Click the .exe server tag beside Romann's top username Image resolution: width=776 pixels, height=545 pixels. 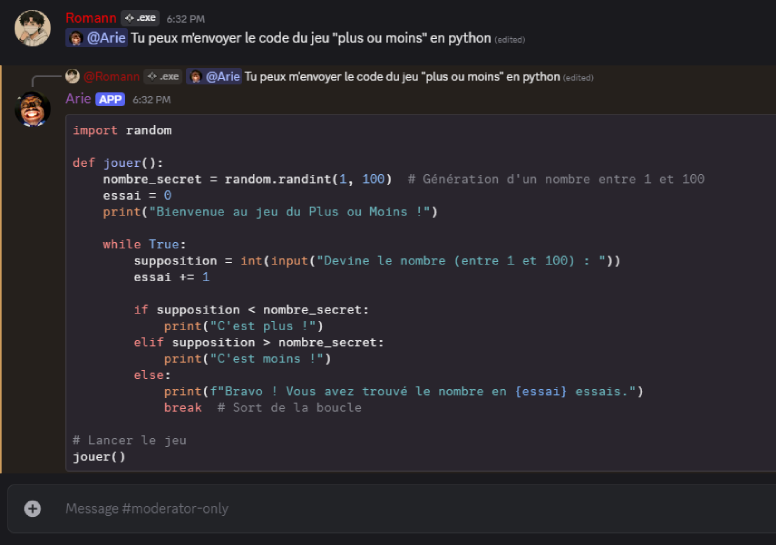(x=140, y=18)
